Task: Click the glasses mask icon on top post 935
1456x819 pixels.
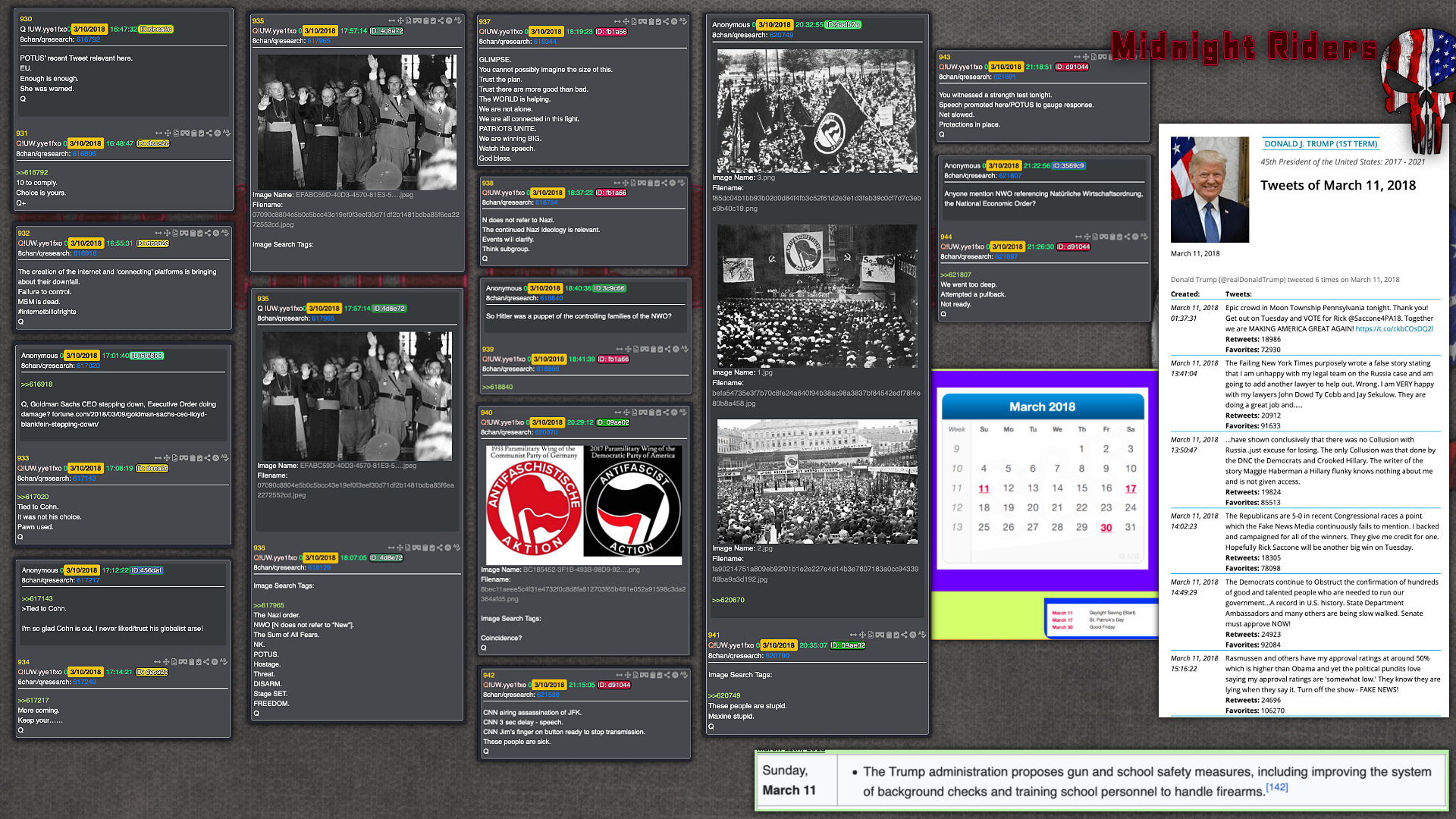Action: 416,20
